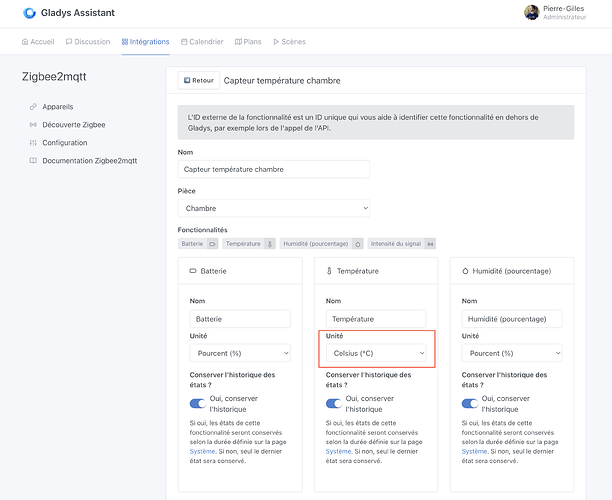Switch to the Calendrier tab
612x500 pixels.
point(202,42)
